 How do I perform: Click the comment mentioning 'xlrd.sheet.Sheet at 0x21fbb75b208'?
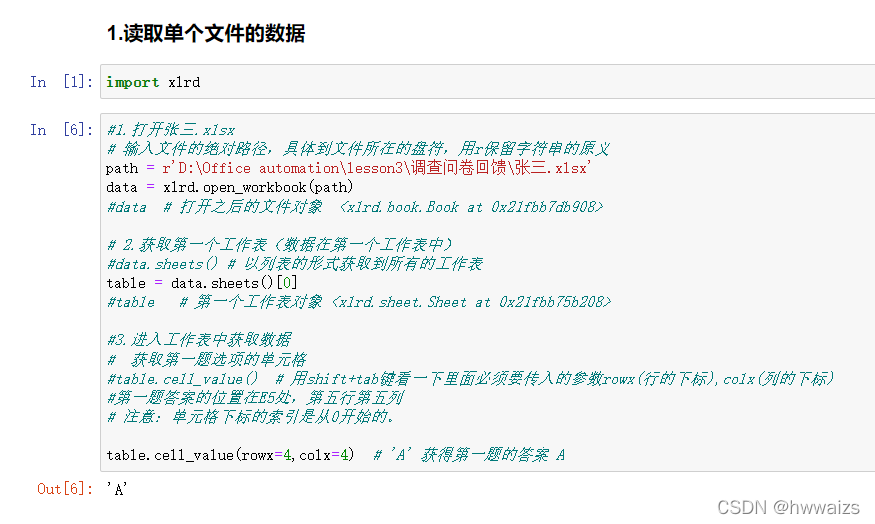click(x=359, y=302)
